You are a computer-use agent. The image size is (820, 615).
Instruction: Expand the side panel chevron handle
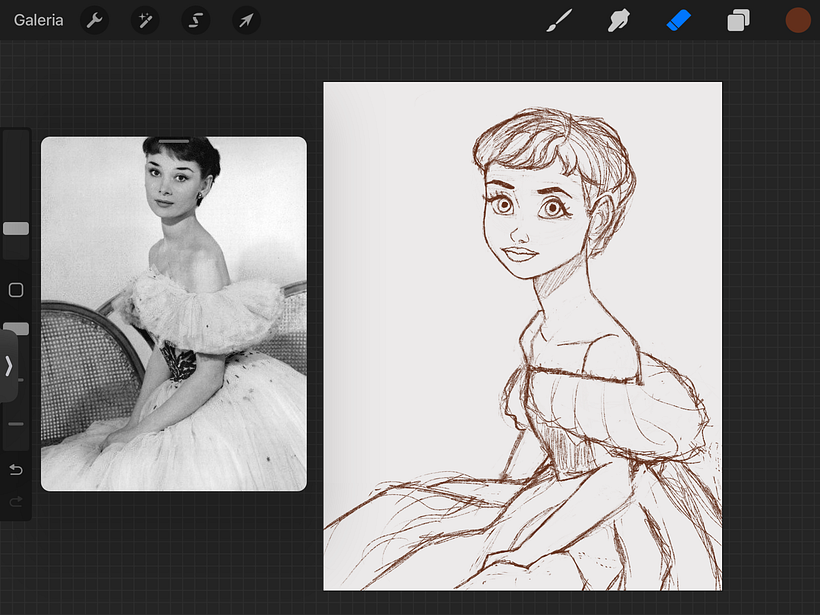8,366
